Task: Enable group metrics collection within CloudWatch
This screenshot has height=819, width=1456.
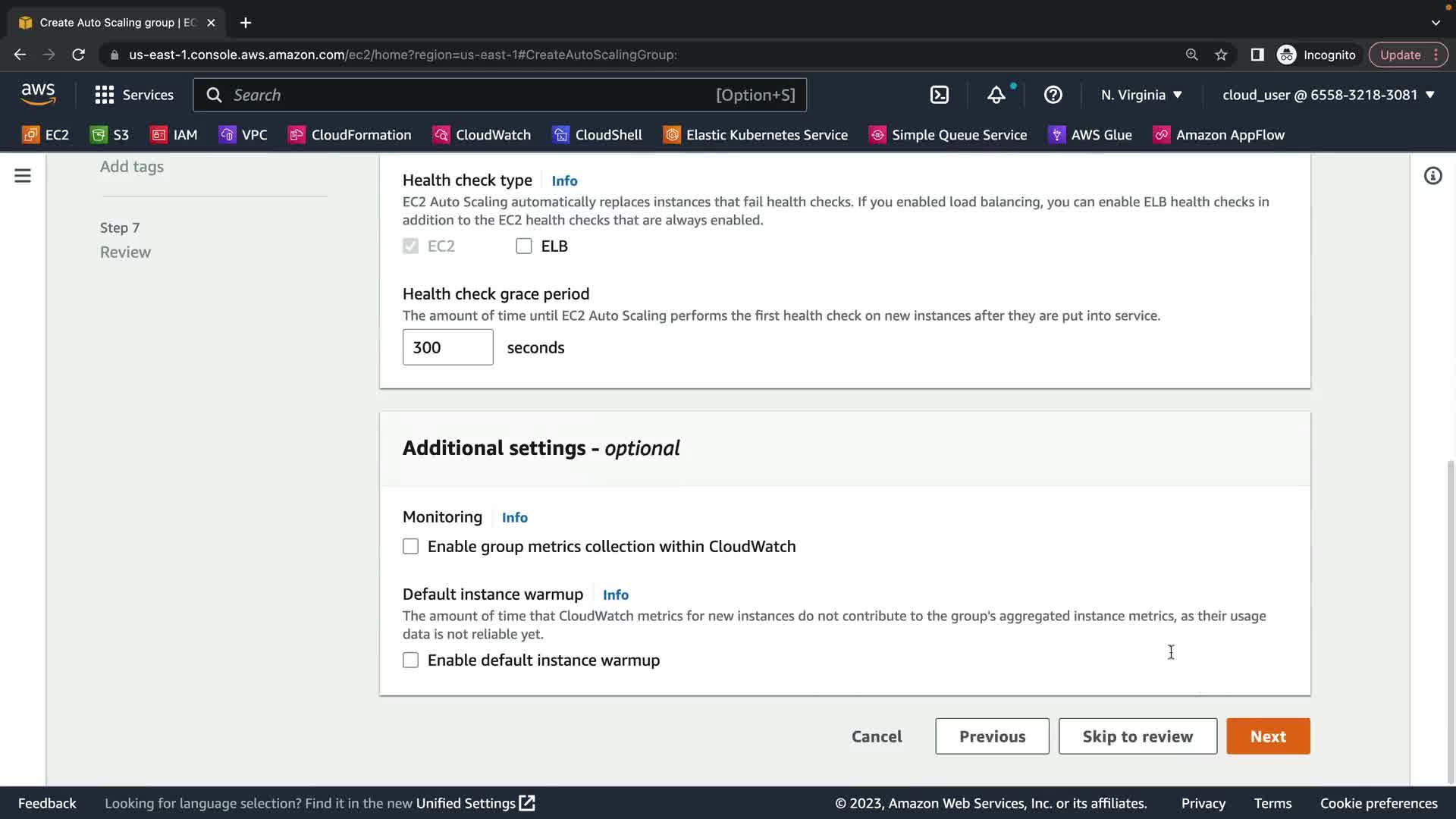Action: [x=410, y=547]
